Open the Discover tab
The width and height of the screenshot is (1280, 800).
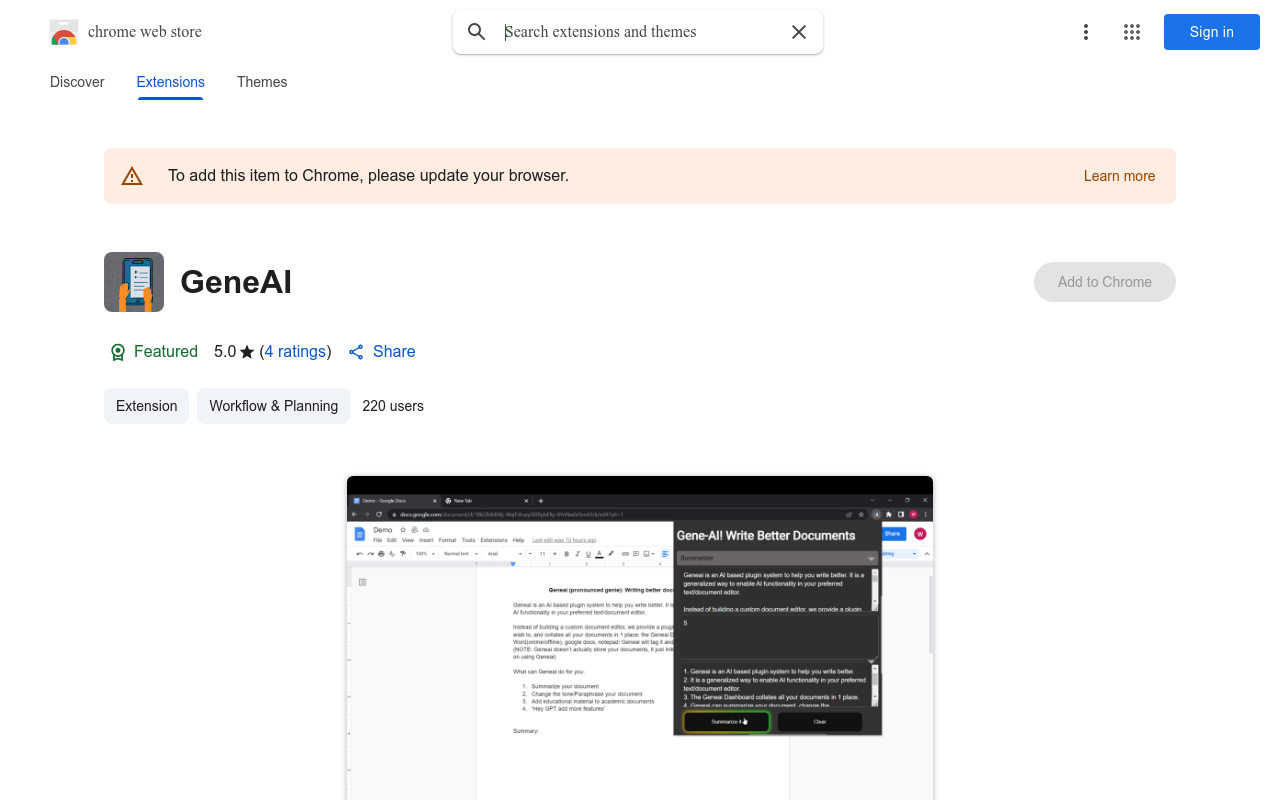point(77,82)
